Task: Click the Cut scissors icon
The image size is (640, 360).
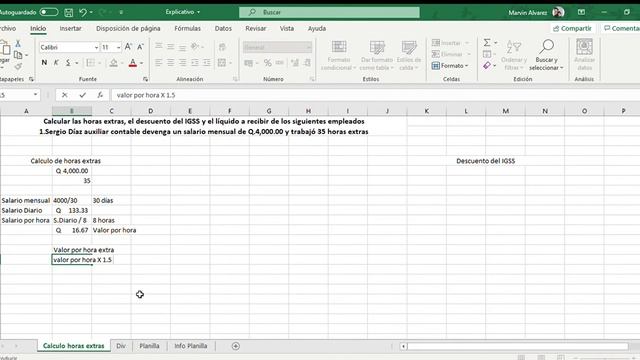Action: 18,43
